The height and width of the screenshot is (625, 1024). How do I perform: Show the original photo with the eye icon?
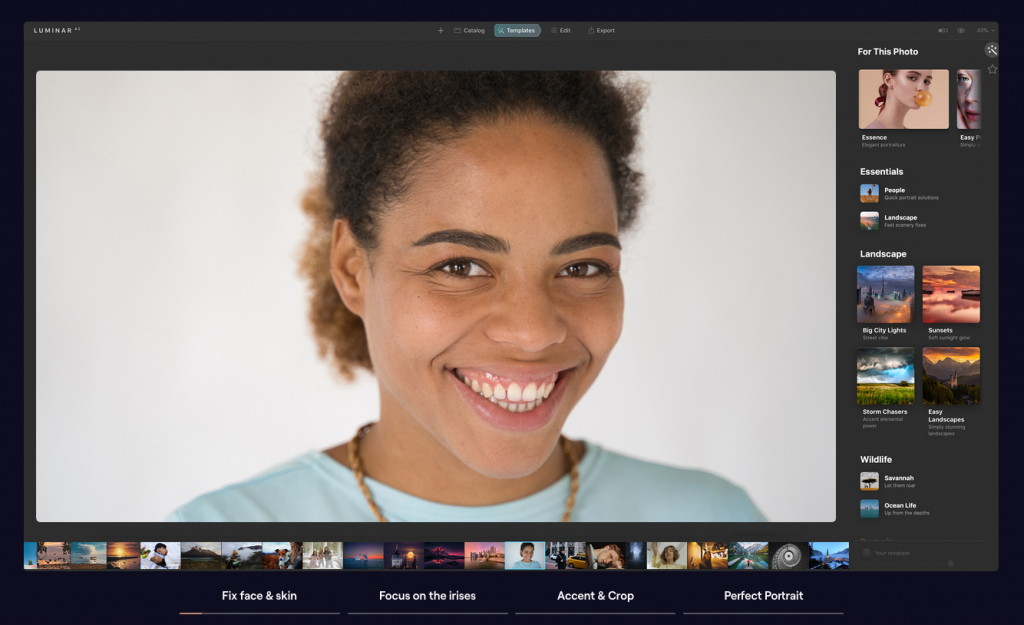point(961,30)
